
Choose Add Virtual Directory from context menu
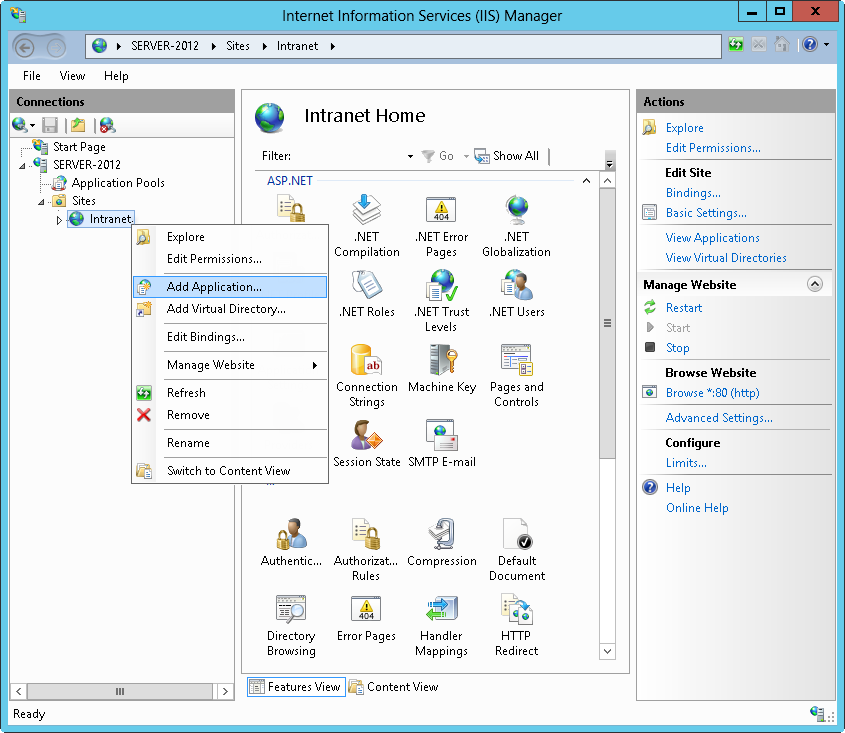(x=230, y=309)
